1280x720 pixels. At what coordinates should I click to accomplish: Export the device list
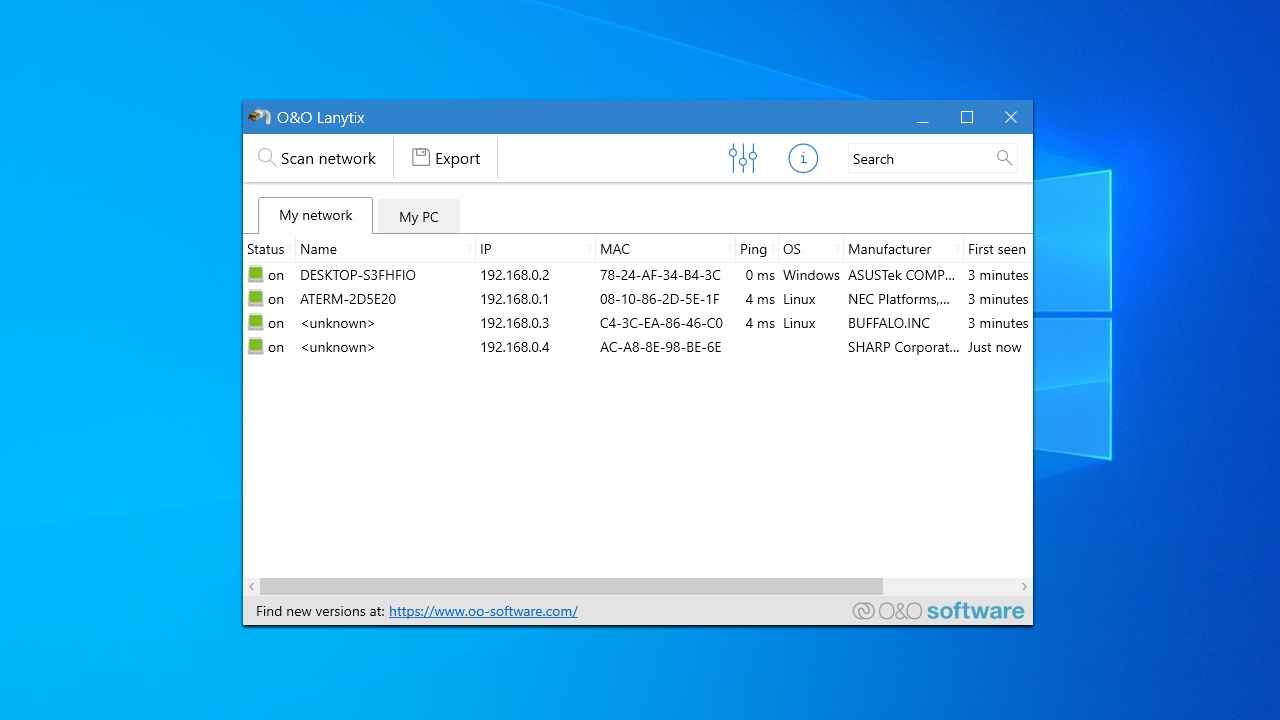coord(446,158)
